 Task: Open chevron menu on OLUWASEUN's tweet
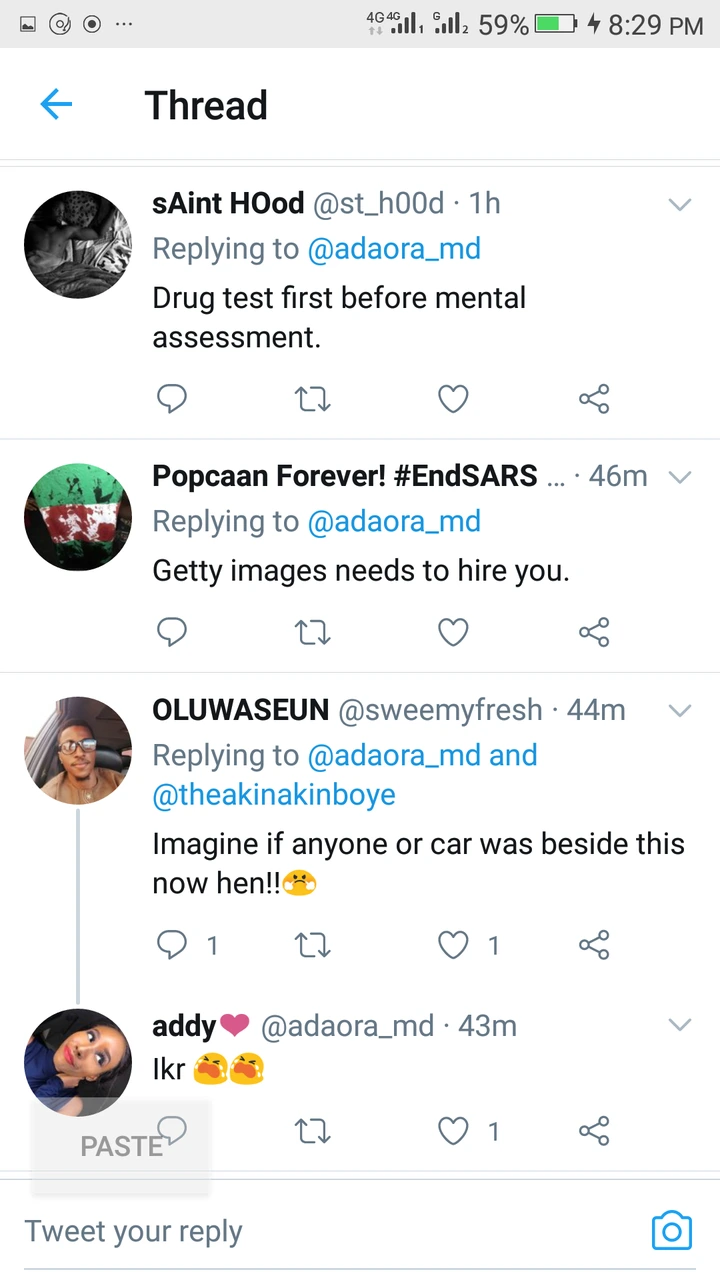click(x=680, y=711)
